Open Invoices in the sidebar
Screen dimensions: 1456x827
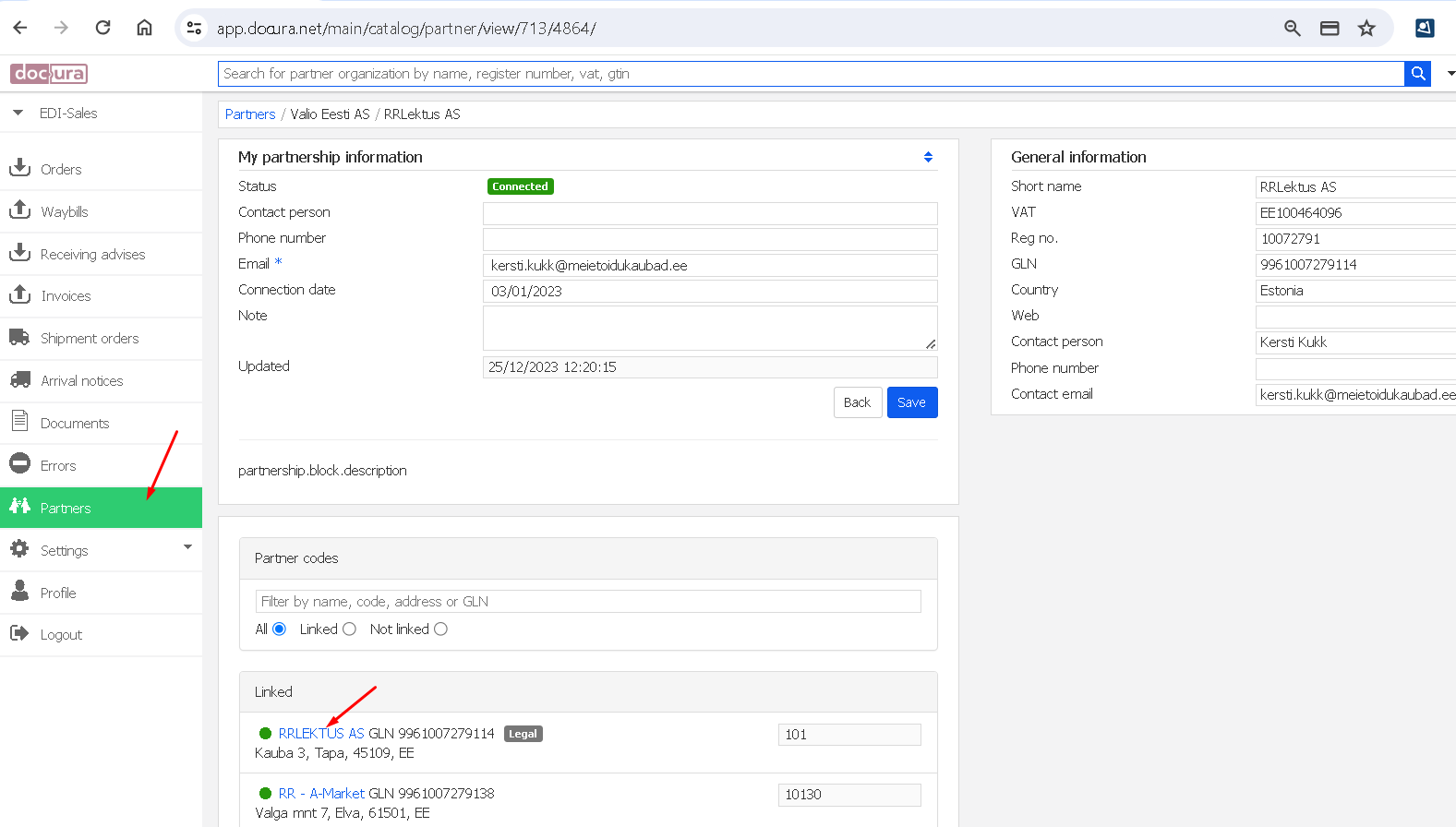click(x=66, y=295)
